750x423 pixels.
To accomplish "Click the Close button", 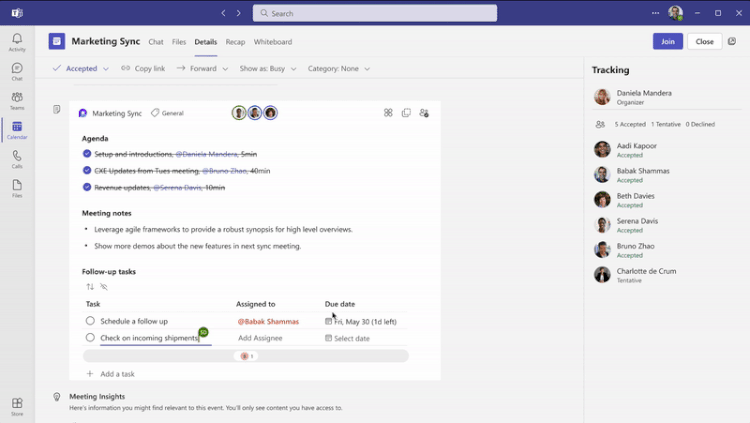I will point(704,41).
